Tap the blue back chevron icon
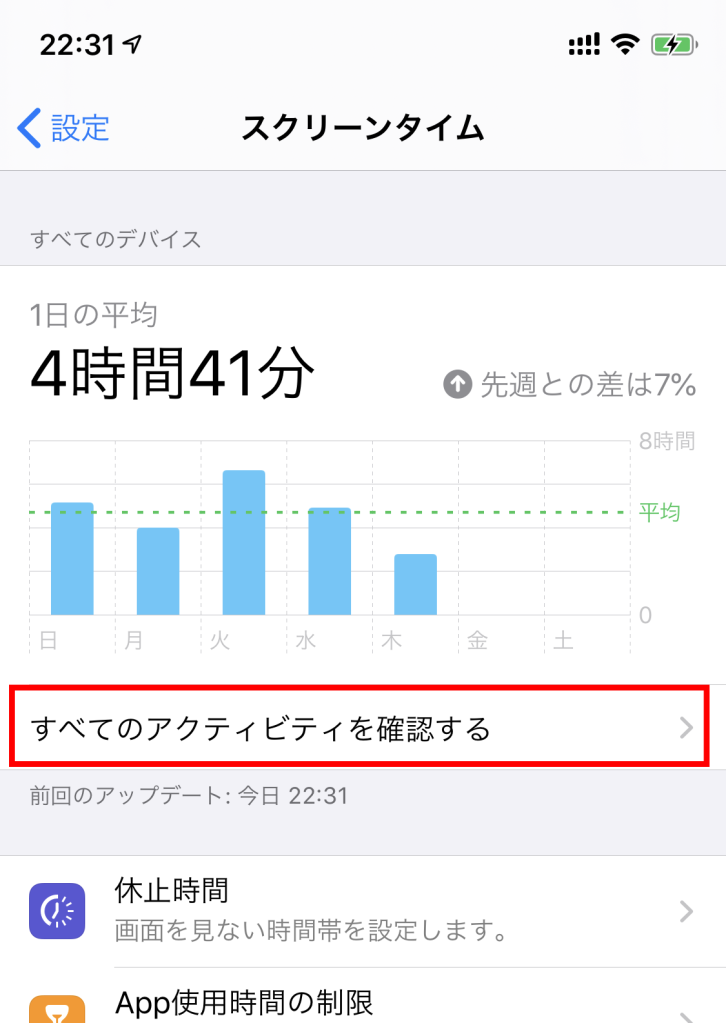 point(29,128)
